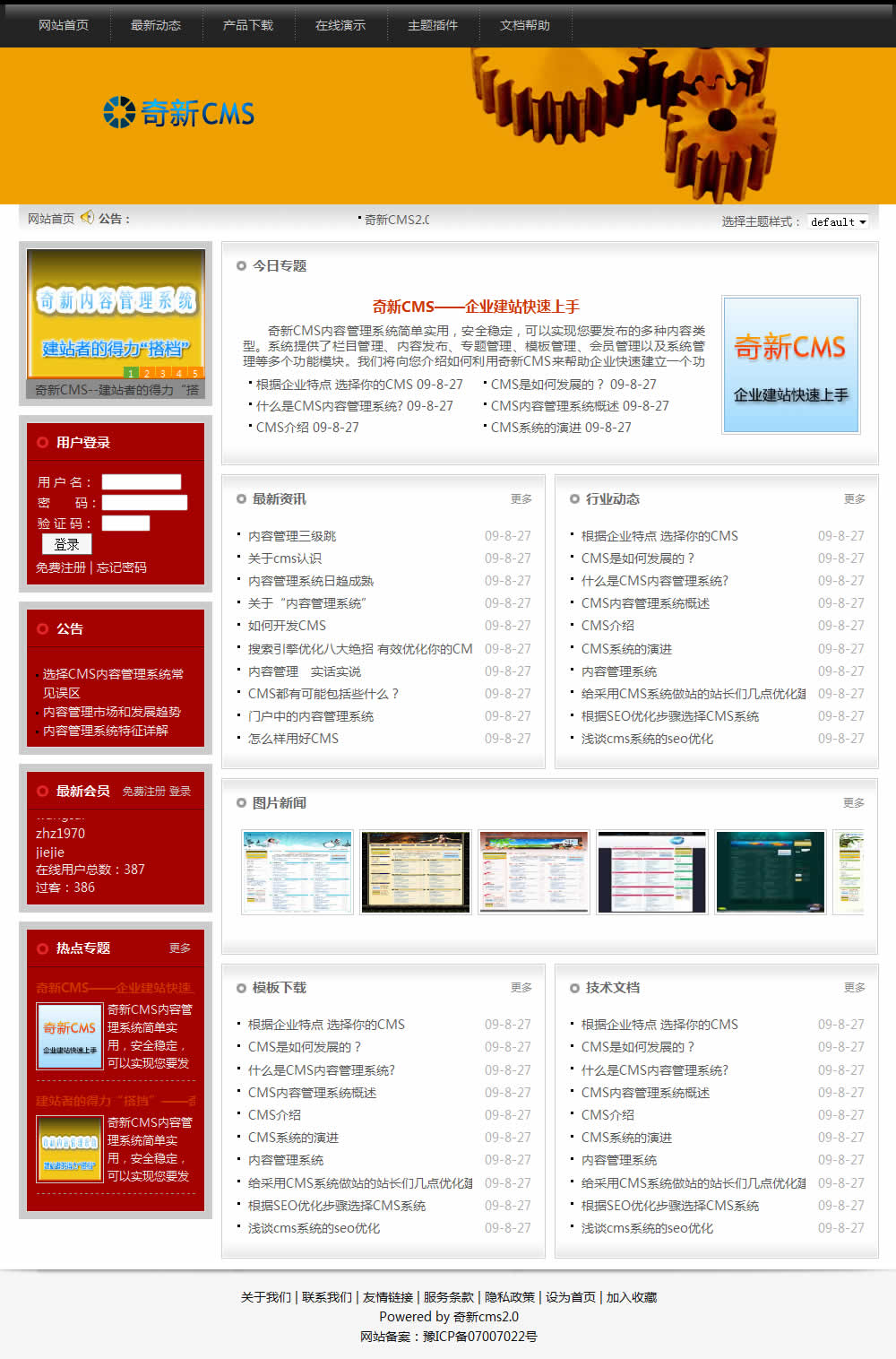The image size is (896, 1359).
Task: Click 更多 next to 模板下载
Action: 522,987
